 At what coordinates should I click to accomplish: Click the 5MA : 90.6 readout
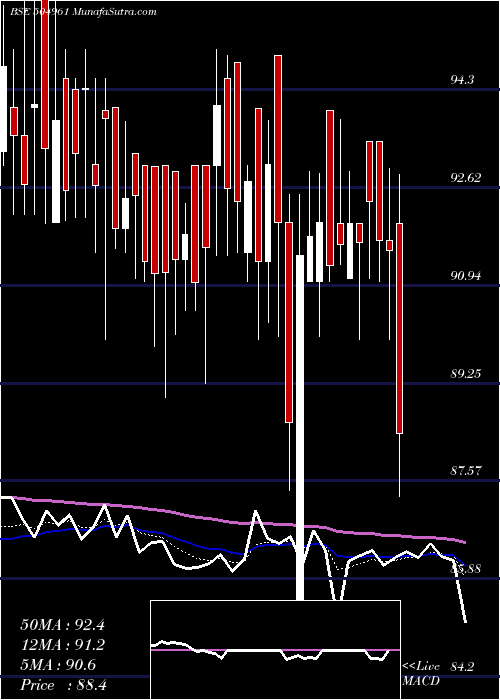tap(58, 665)
